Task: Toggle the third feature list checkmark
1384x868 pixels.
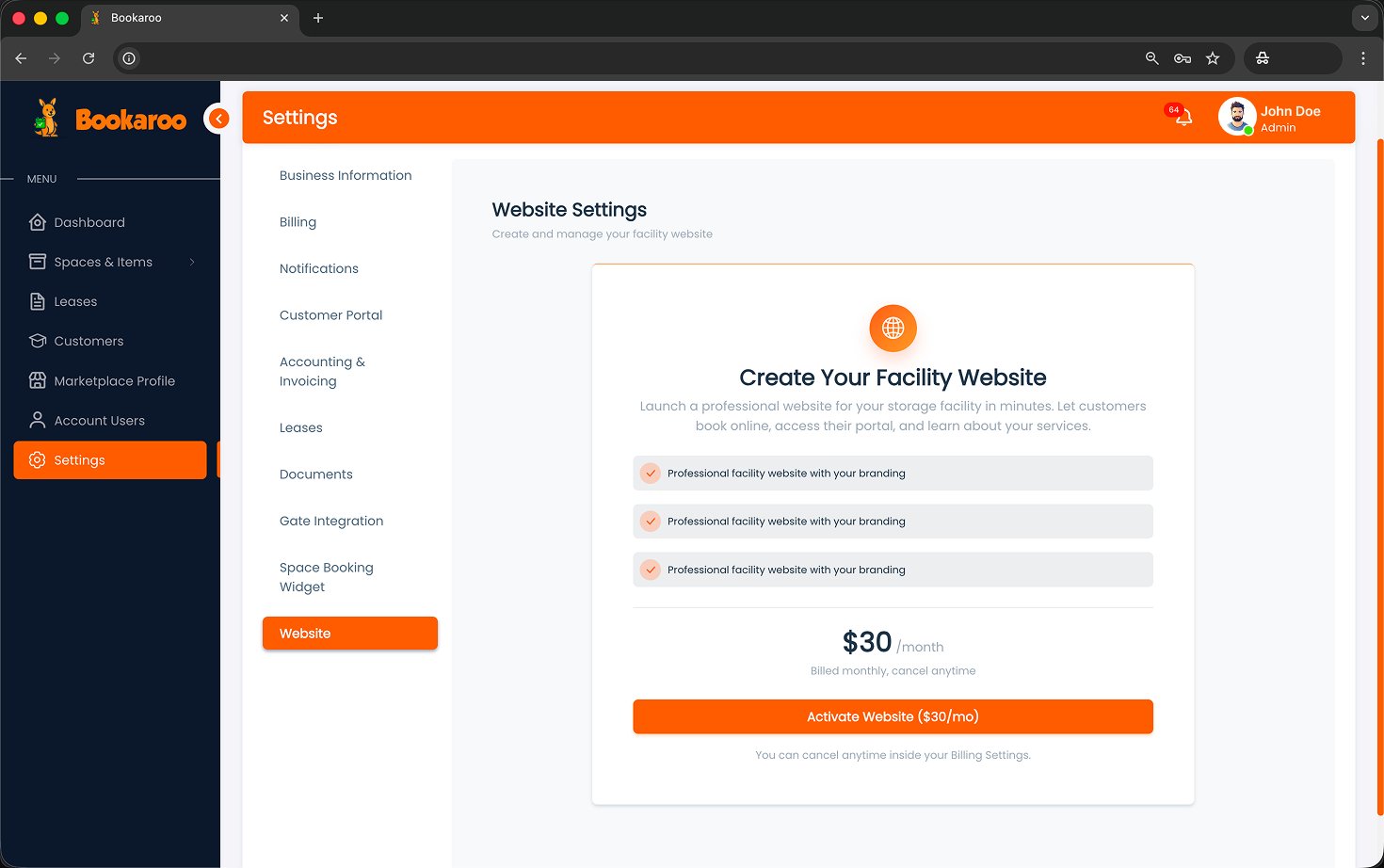Action: click(x=650, y=570)
